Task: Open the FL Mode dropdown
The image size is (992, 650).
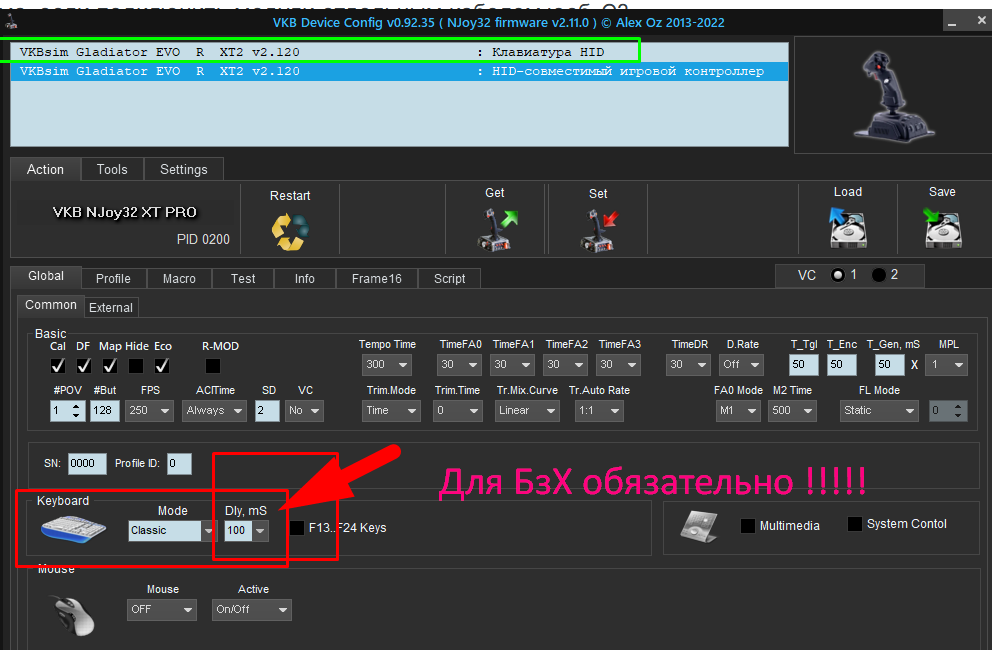Action: point(879,411)
